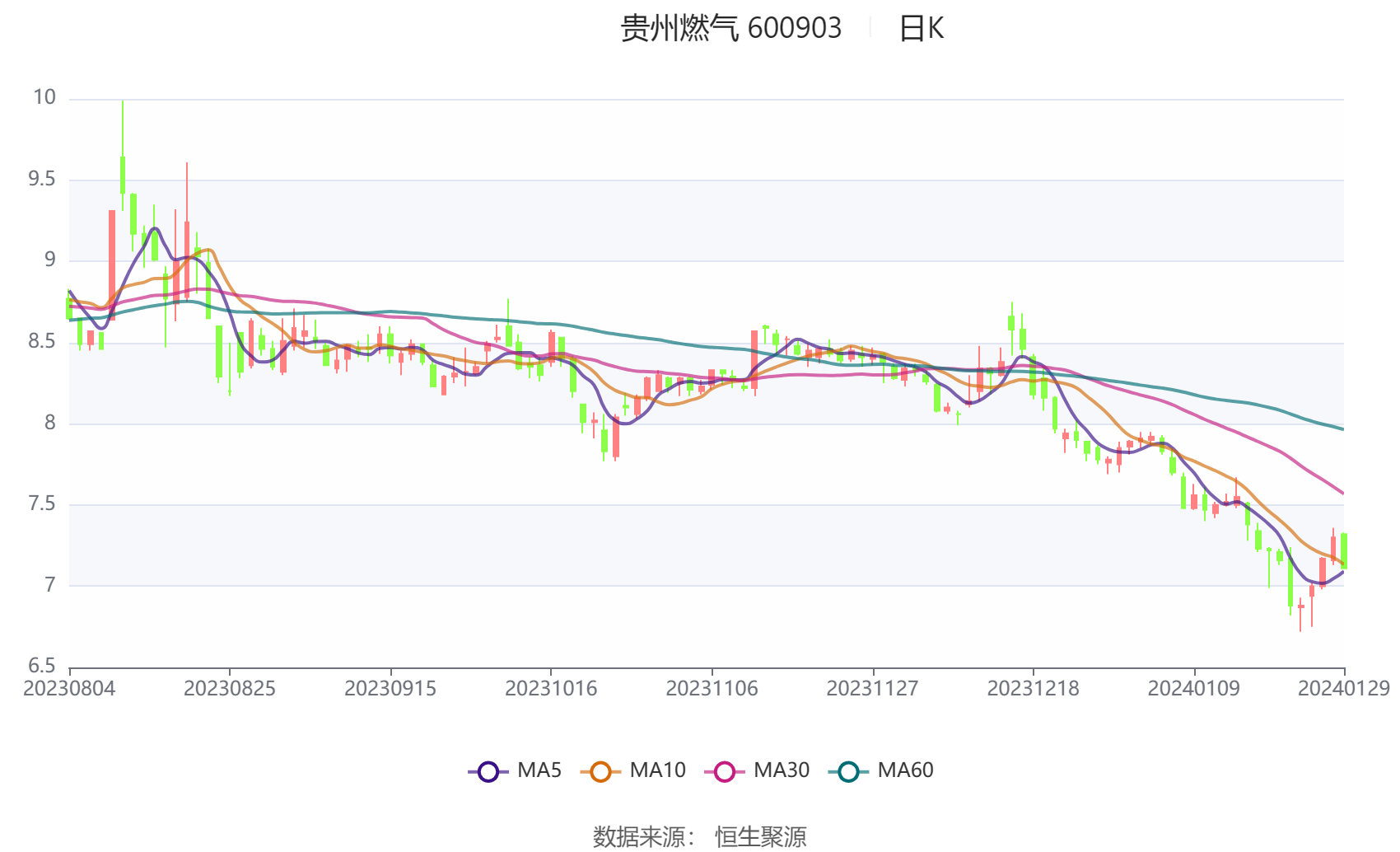Click the 20230804 x-axis date label
This screenshot has width=1400, height=852.
coord(69,688)
